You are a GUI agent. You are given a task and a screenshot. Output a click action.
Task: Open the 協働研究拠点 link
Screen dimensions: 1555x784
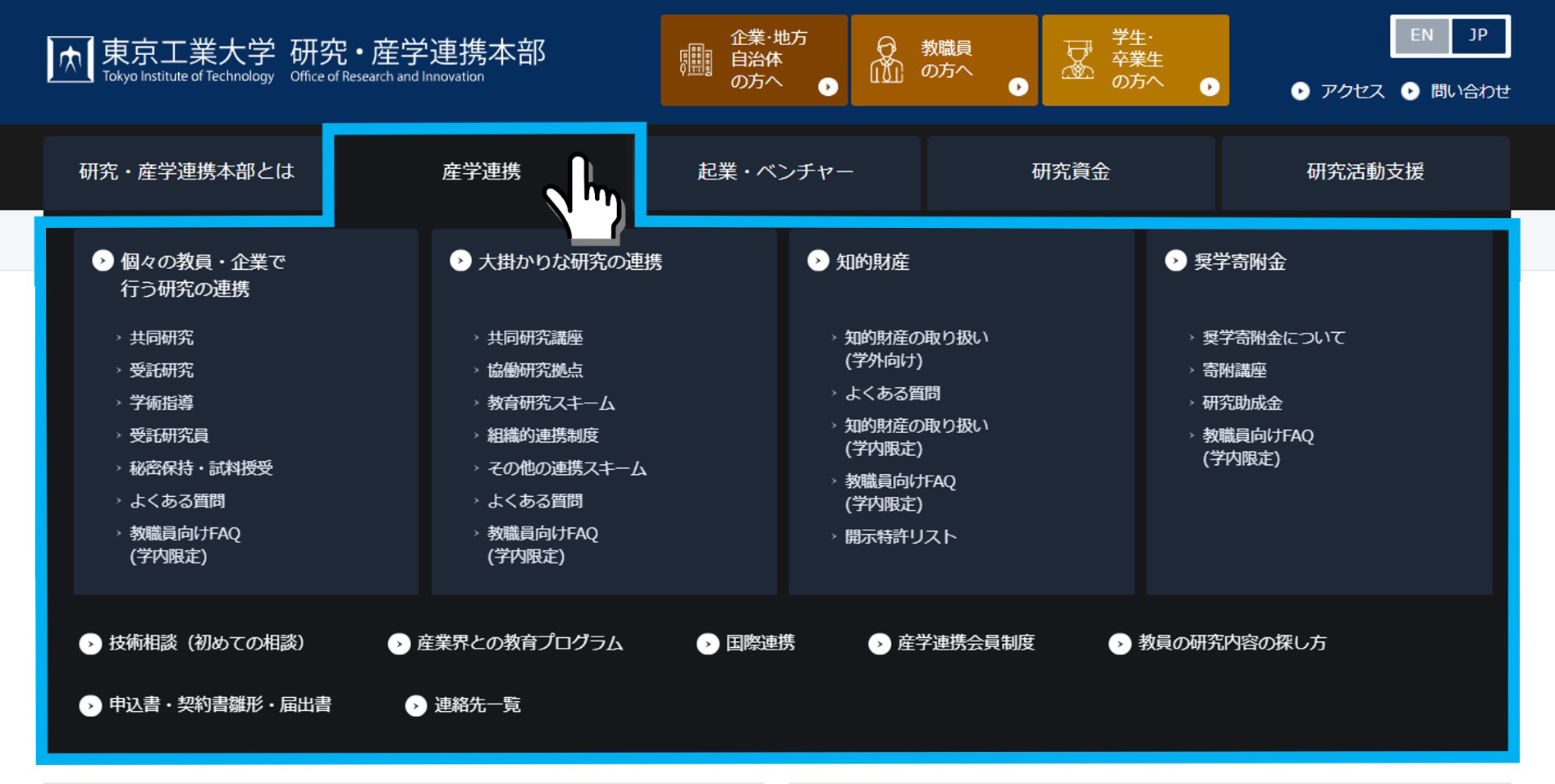click(x=535, y=371)
